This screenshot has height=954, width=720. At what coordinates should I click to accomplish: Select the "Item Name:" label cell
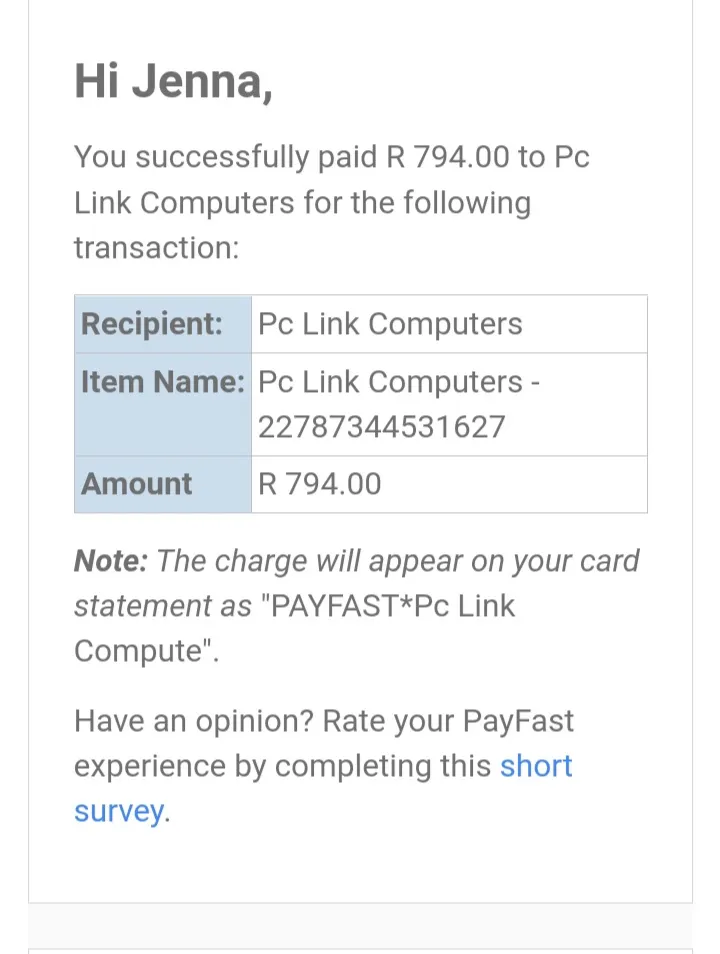(x=162, y=382)
